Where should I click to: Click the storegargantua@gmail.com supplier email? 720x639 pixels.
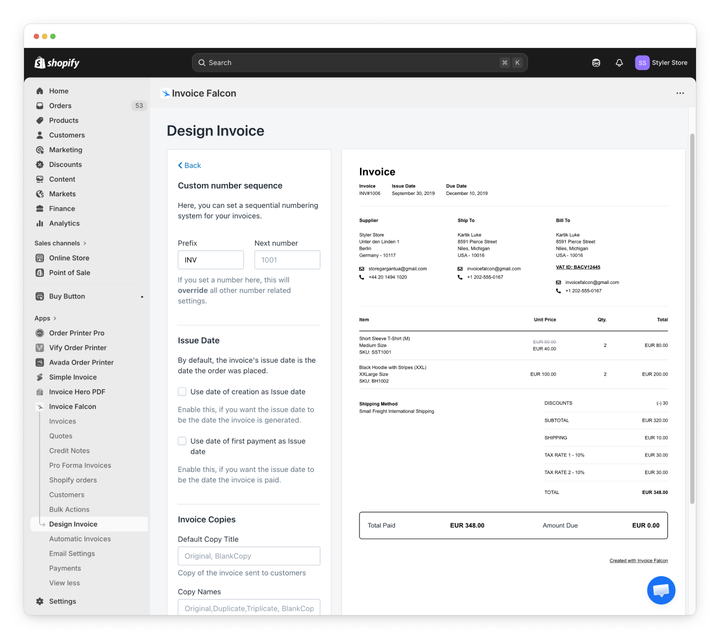398,269
